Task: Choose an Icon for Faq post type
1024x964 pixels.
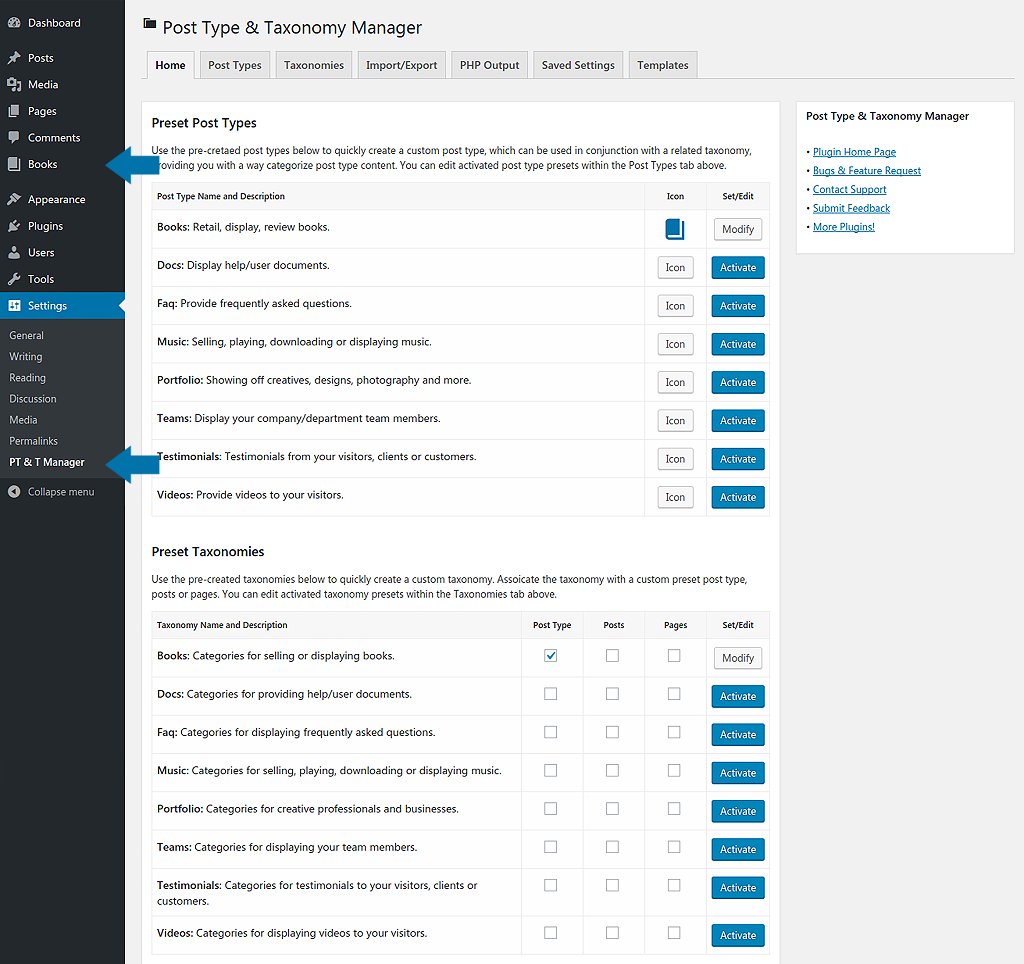Action: [x=675, y=306]
